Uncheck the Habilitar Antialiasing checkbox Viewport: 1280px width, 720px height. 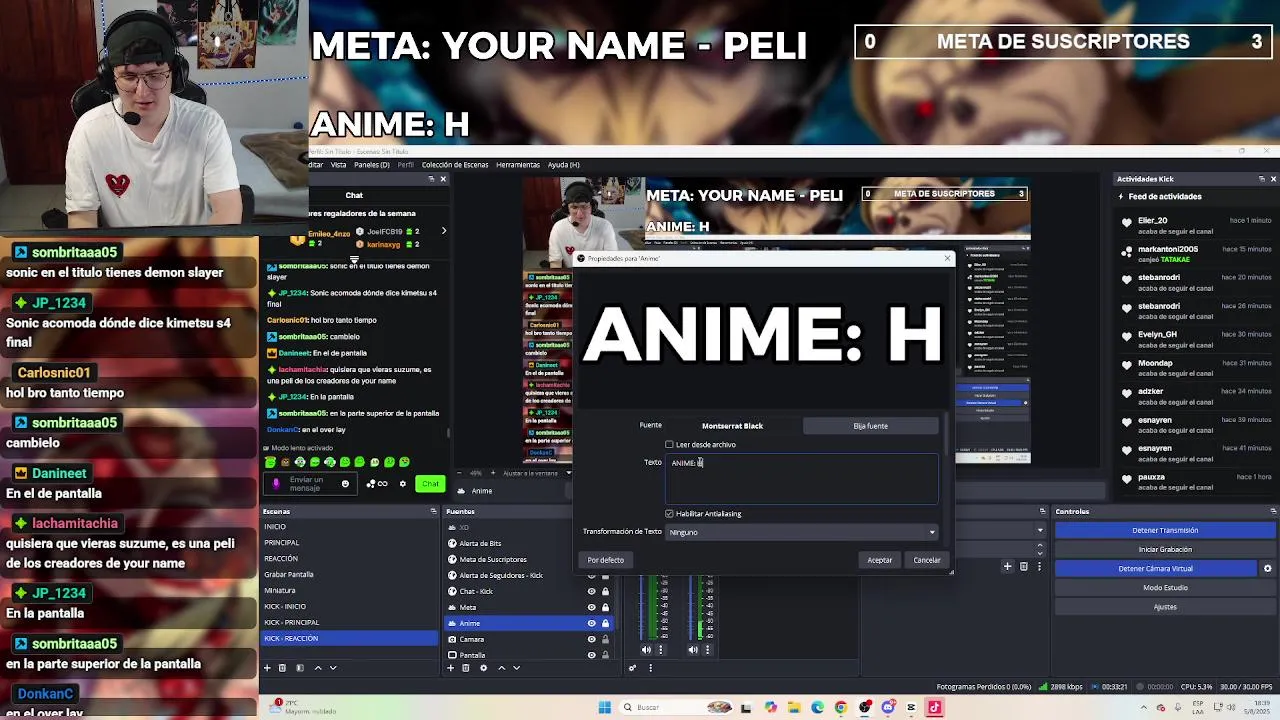[x=669, y=513]
